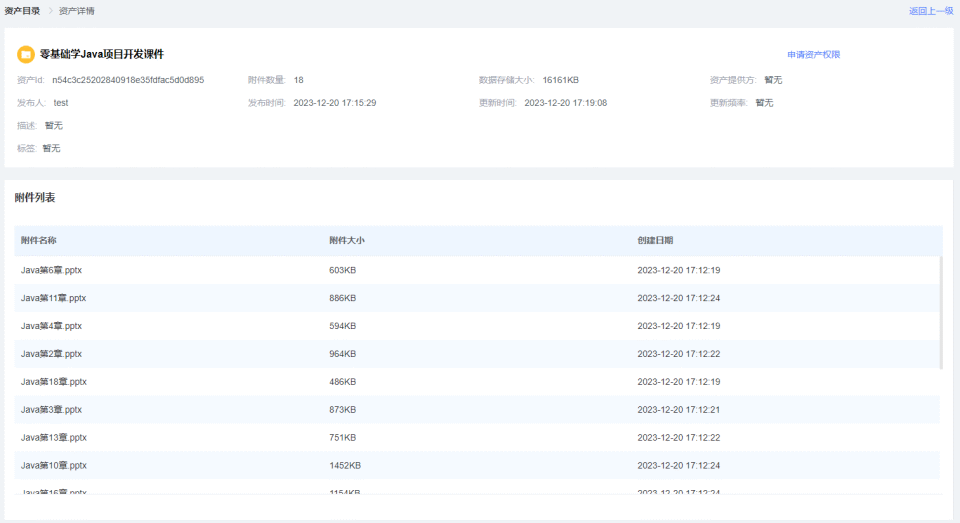Select row Java第2章.pptx
Viewport: 960px width, 523px height.
point(477,354)
